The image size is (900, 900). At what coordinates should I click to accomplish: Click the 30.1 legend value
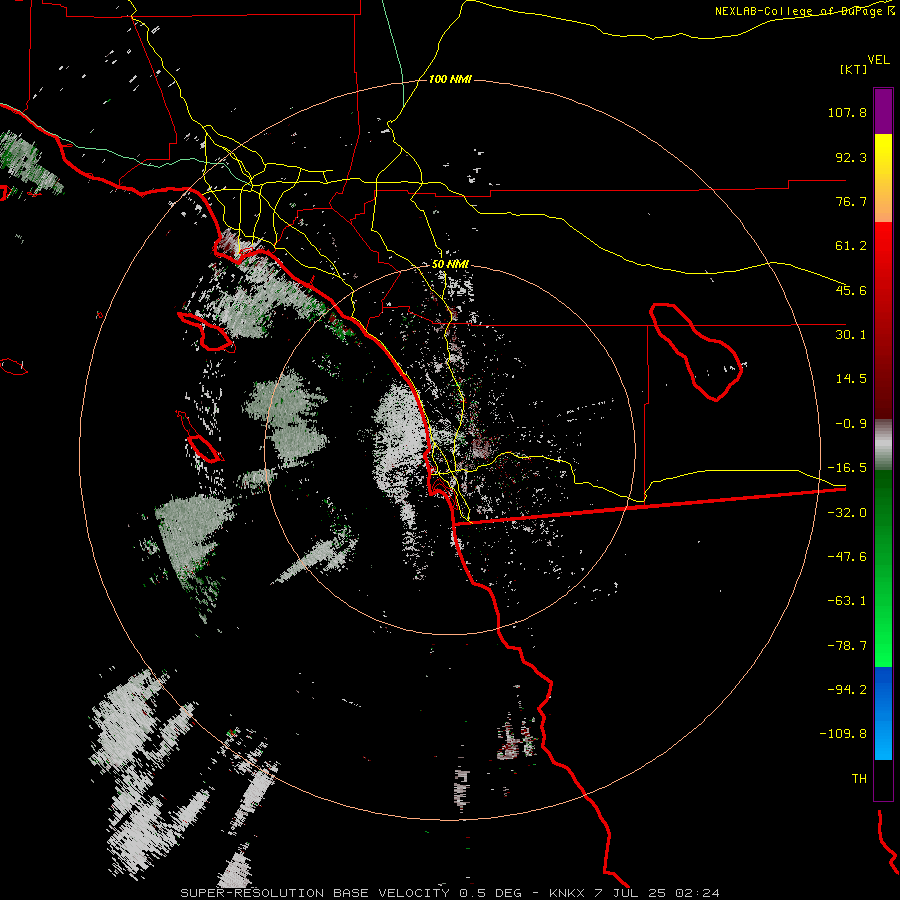851,335
